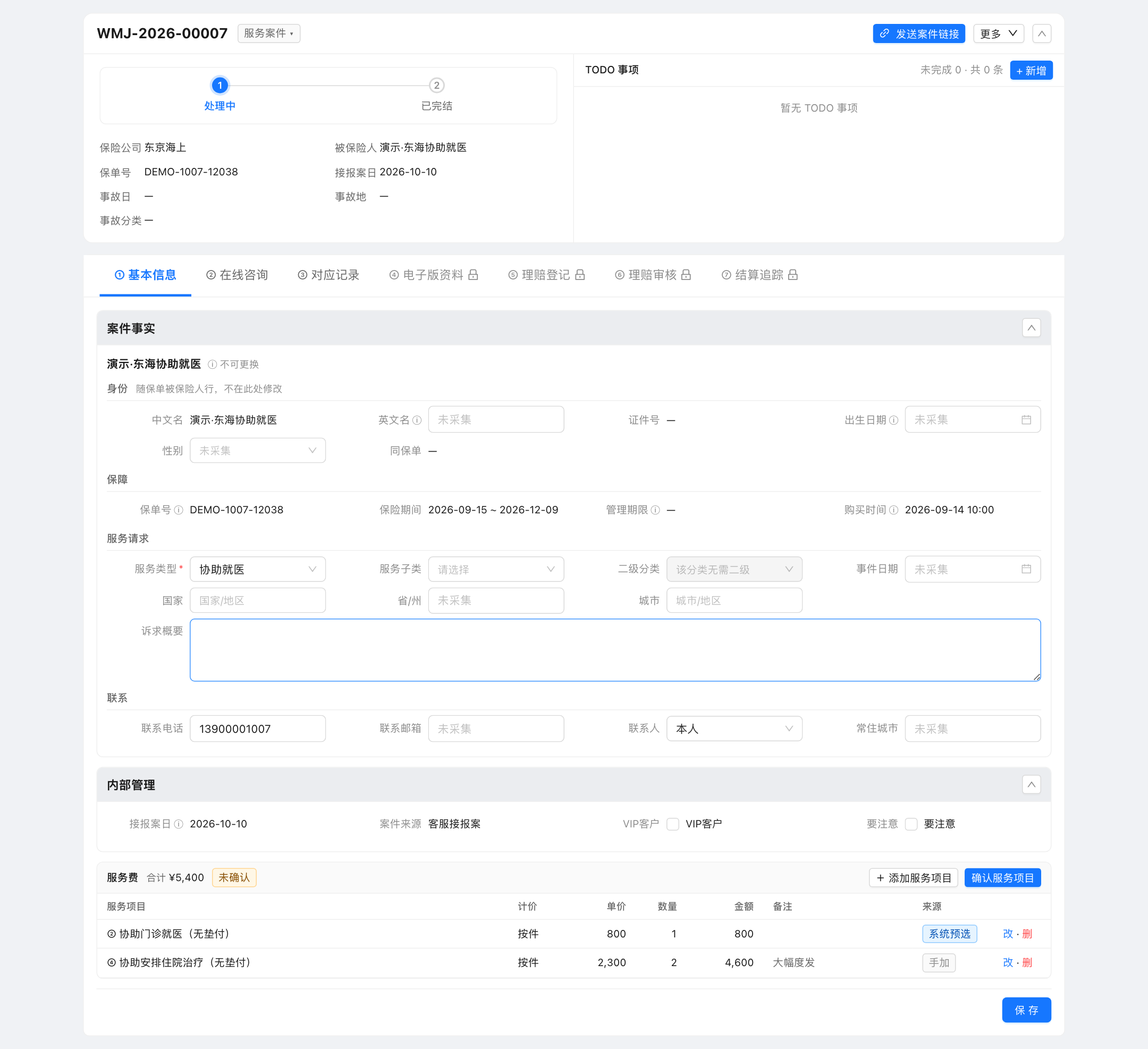The image size is (1148, 1049).
Task: Click step 2 已完结 circle
Action: tap(437, 86)
